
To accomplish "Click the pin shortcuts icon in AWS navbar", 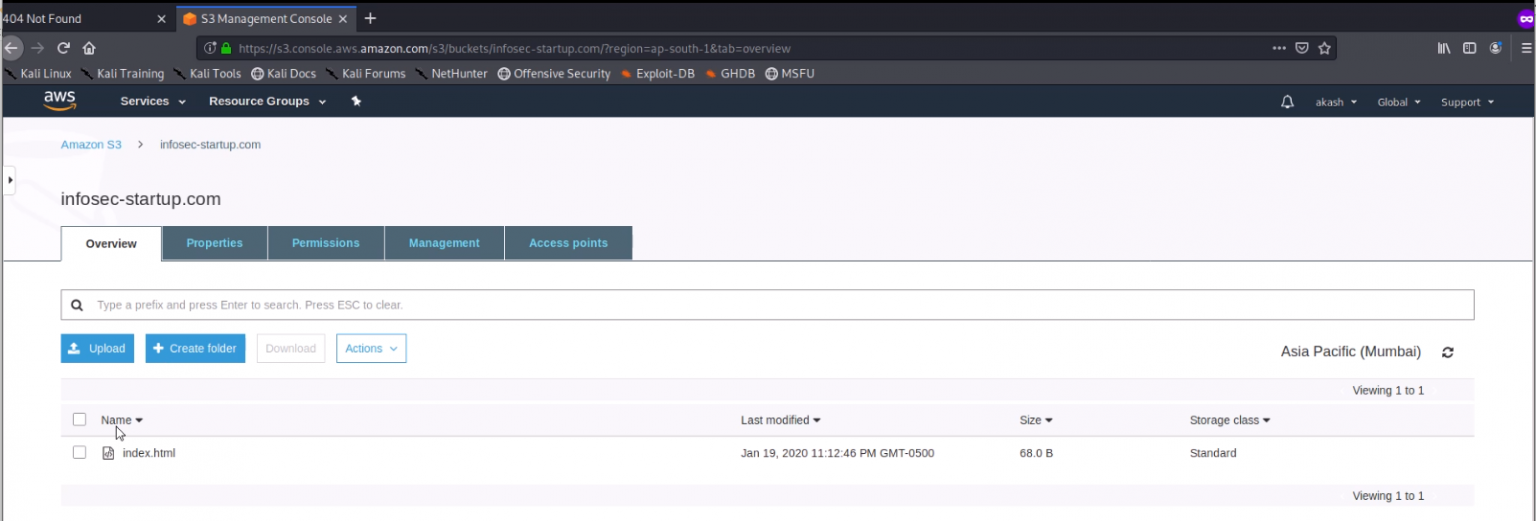I will (x=356, y=101).
